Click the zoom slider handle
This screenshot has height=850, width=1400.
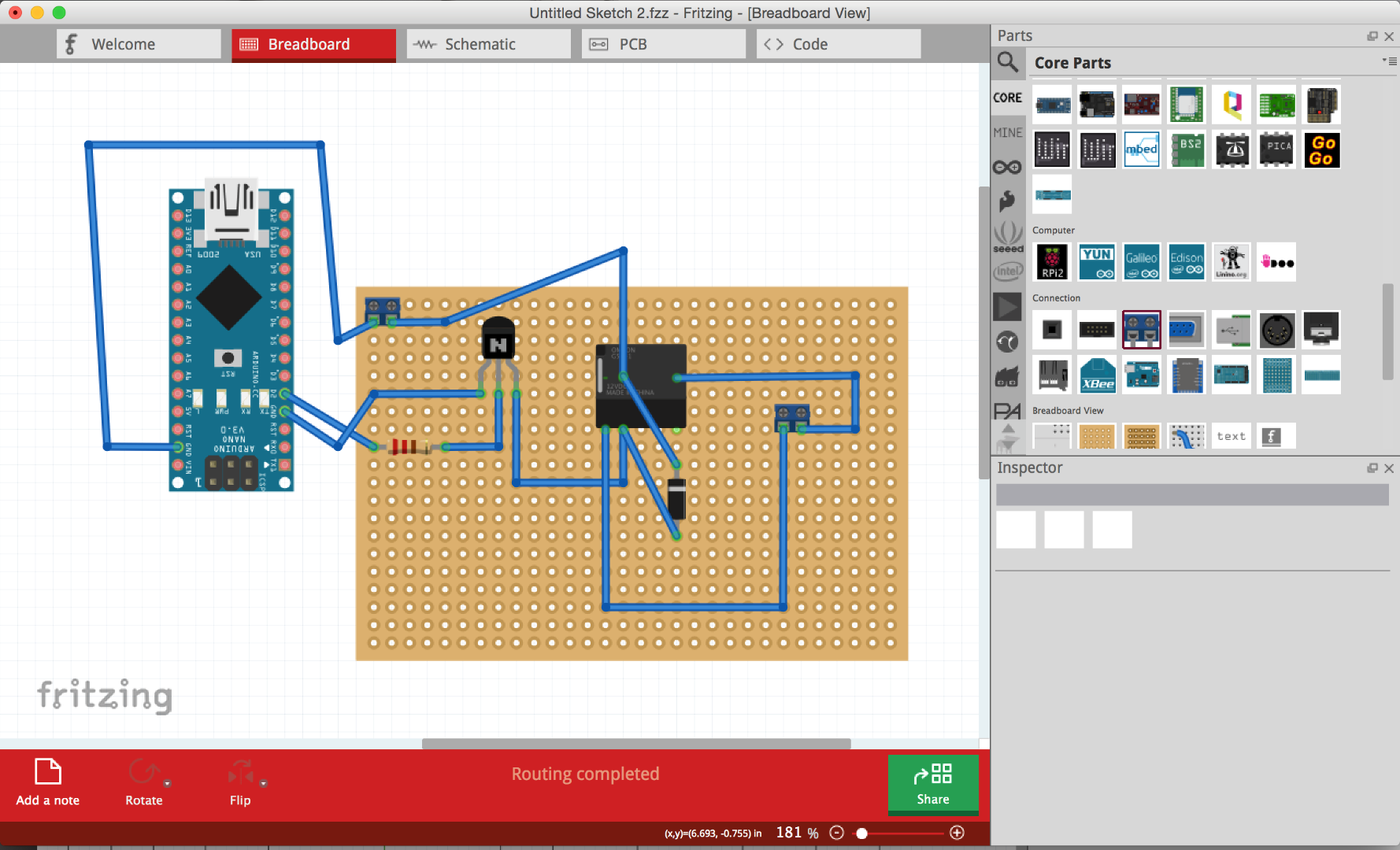[862, 832]
